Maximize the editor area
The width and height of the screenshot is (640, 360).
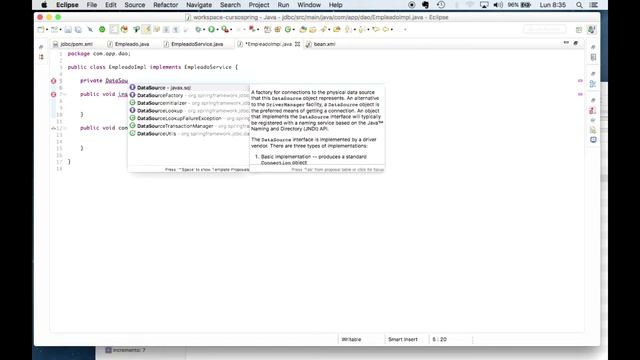click(x=576, y=42)
